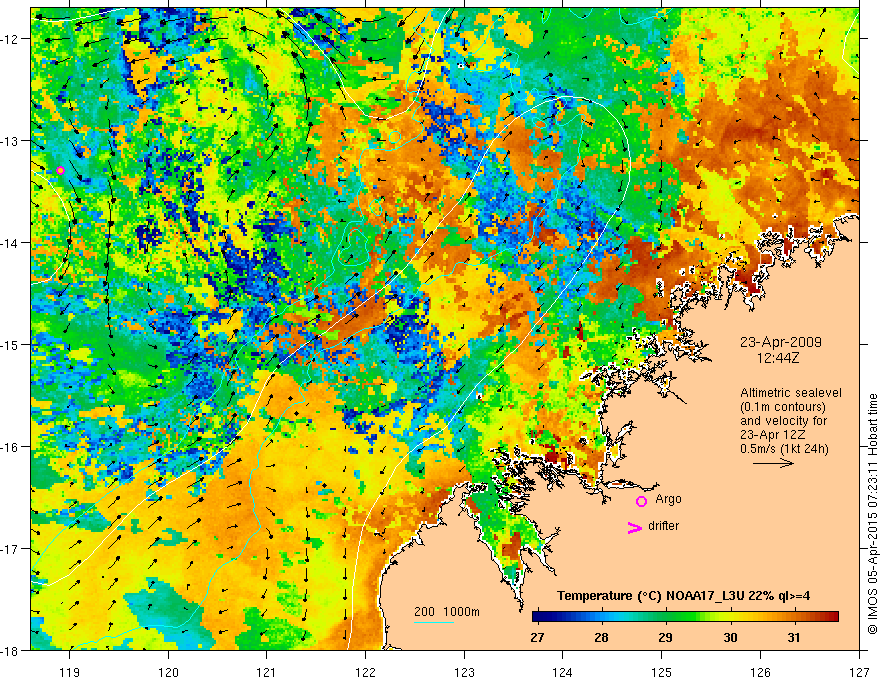Screen dimensions: 880x680
Task: Click the latitude label -15
Action: (x=10, y=344)
